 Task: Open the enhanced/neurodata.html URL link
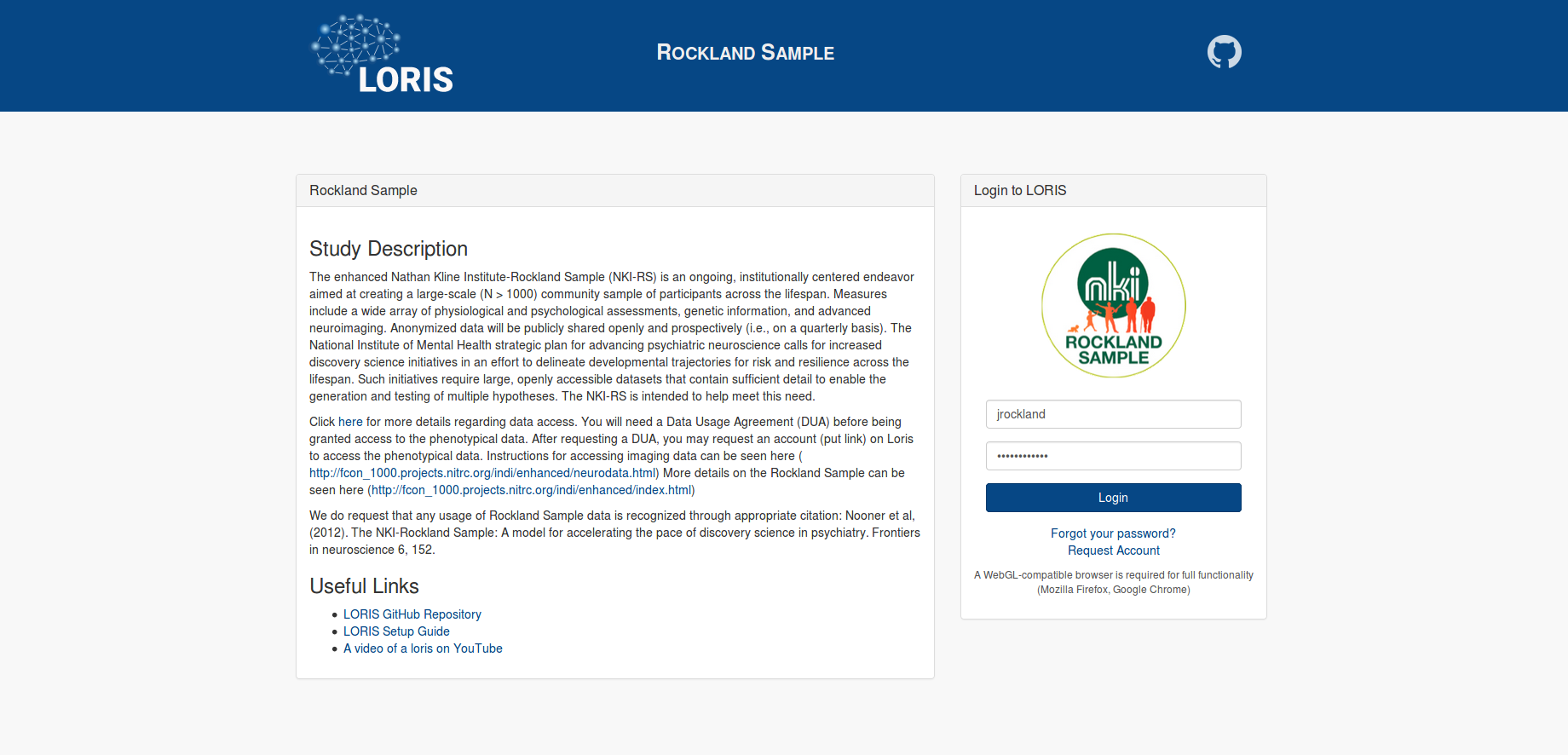pyautogui.click(x=483, y=473)
